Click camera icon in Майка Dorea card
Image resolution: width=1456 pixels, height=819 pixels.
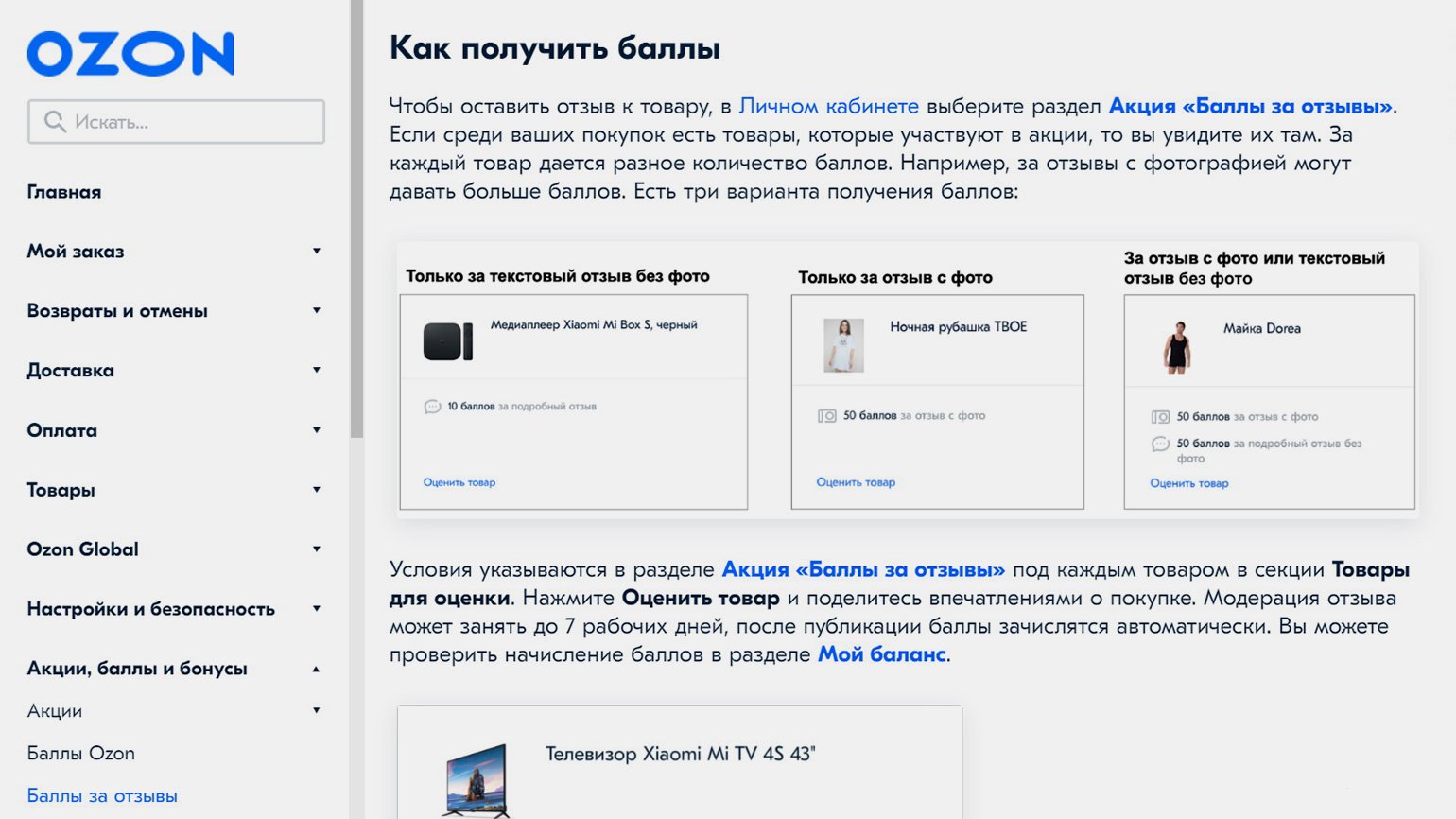tap(1160, 416)
